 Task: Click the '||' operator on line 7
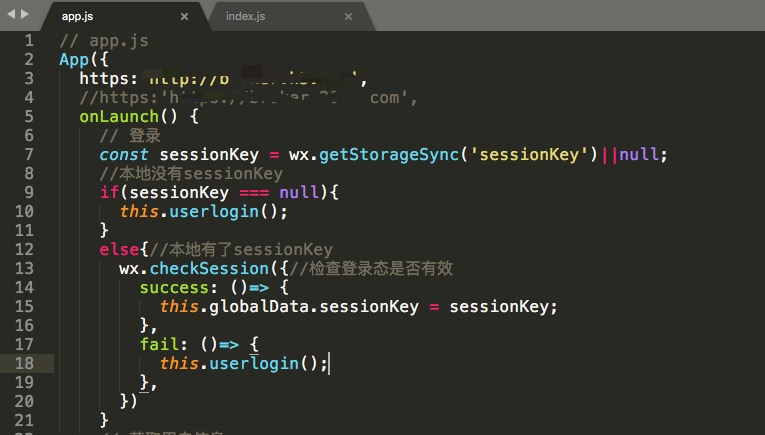point(609,155)
